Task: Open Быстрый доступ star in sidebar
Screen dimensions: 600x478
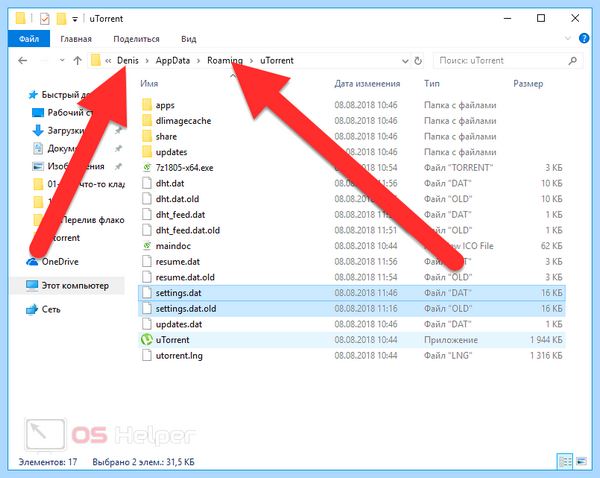Action: [x=33, y=95]
